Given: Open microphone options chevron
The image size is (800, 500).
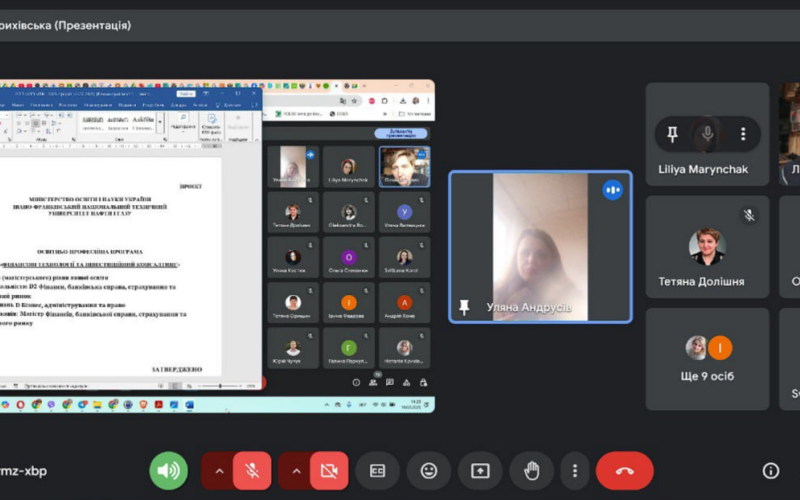Looking at the screenshot, I should 219,471.
